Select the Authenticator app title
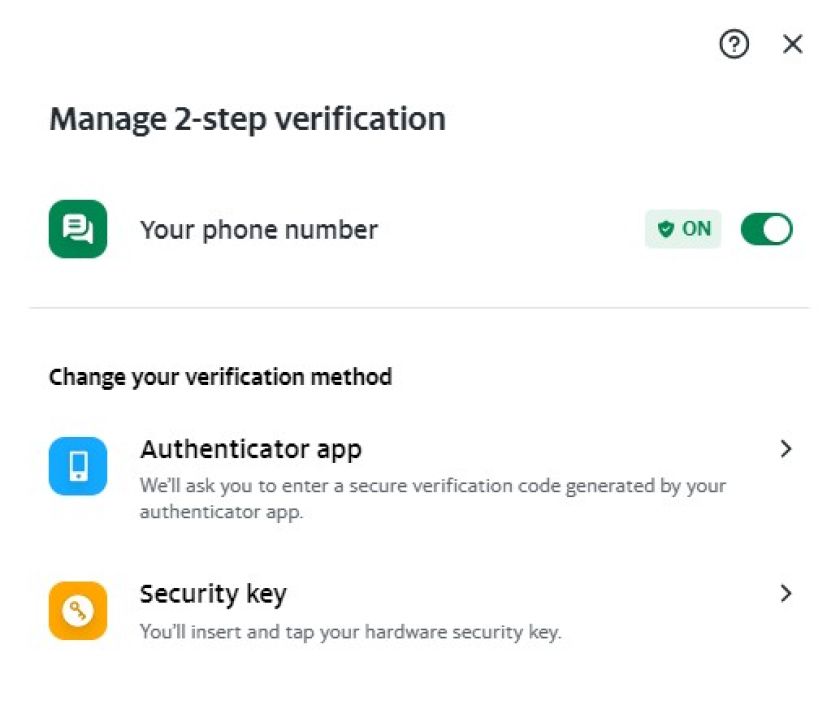The height and width of the screenshot is (718, 840). coord(250,449)
